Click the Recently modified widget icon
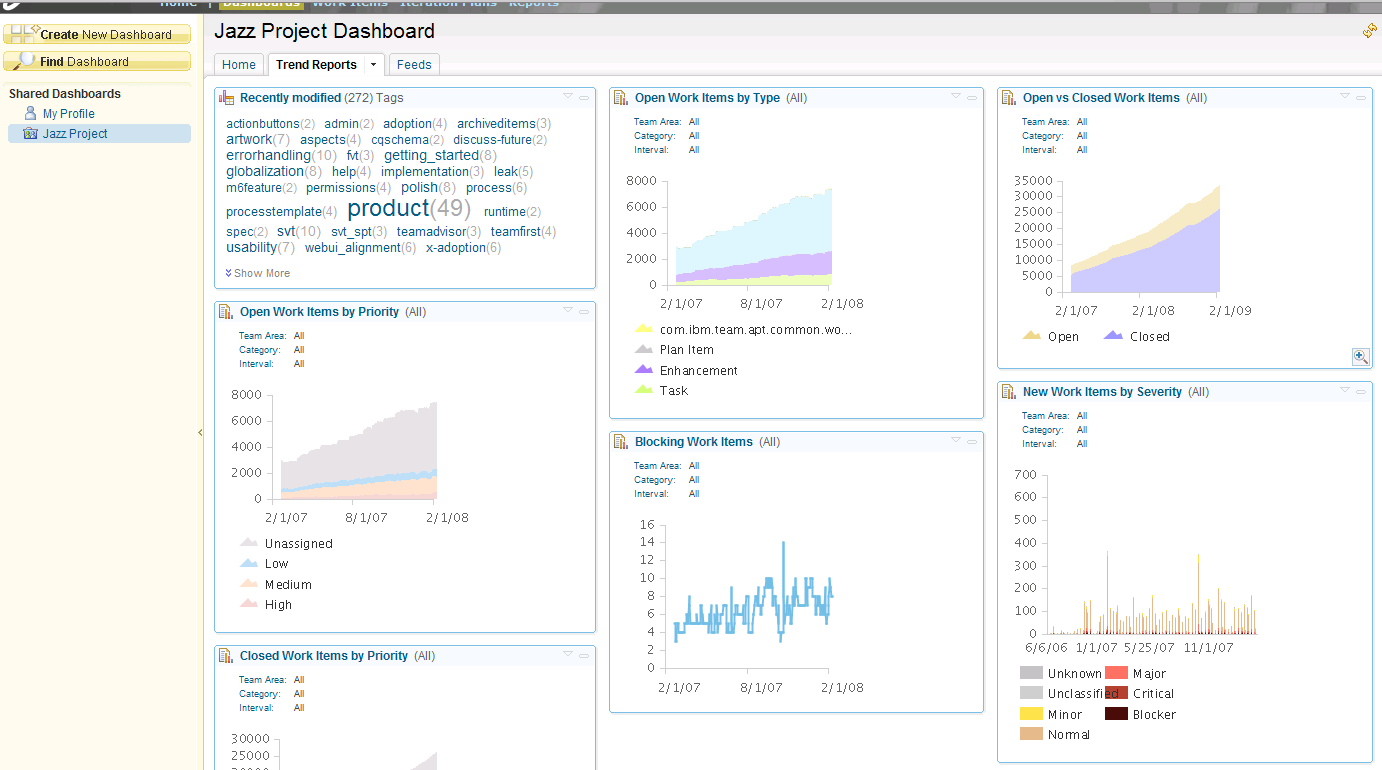The image size is (1382, 770). tap(227, 98)
